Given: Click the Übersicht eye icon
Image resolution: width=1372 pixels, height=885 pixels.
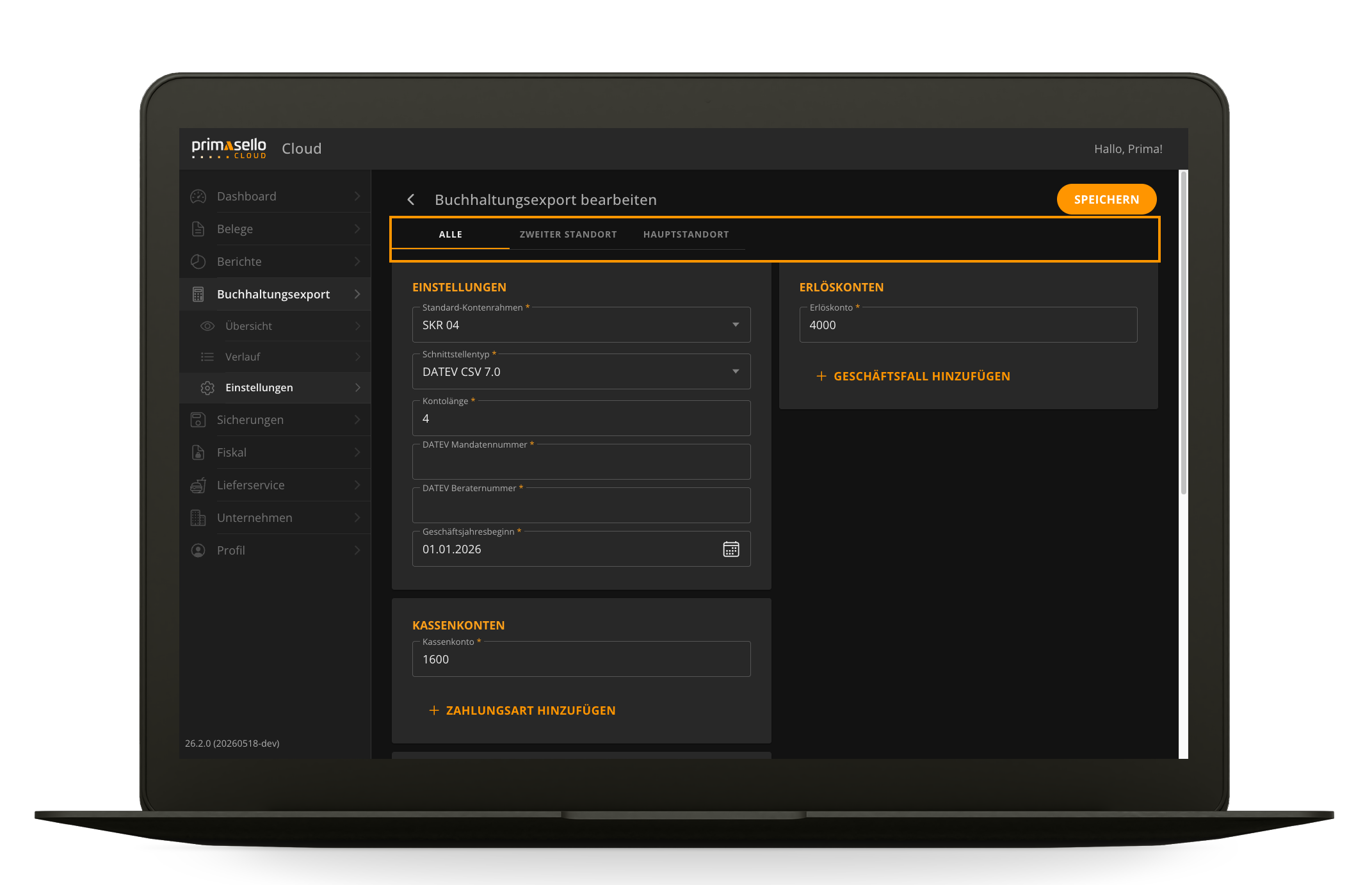Looking at the screenshot, I should point(207,326).
